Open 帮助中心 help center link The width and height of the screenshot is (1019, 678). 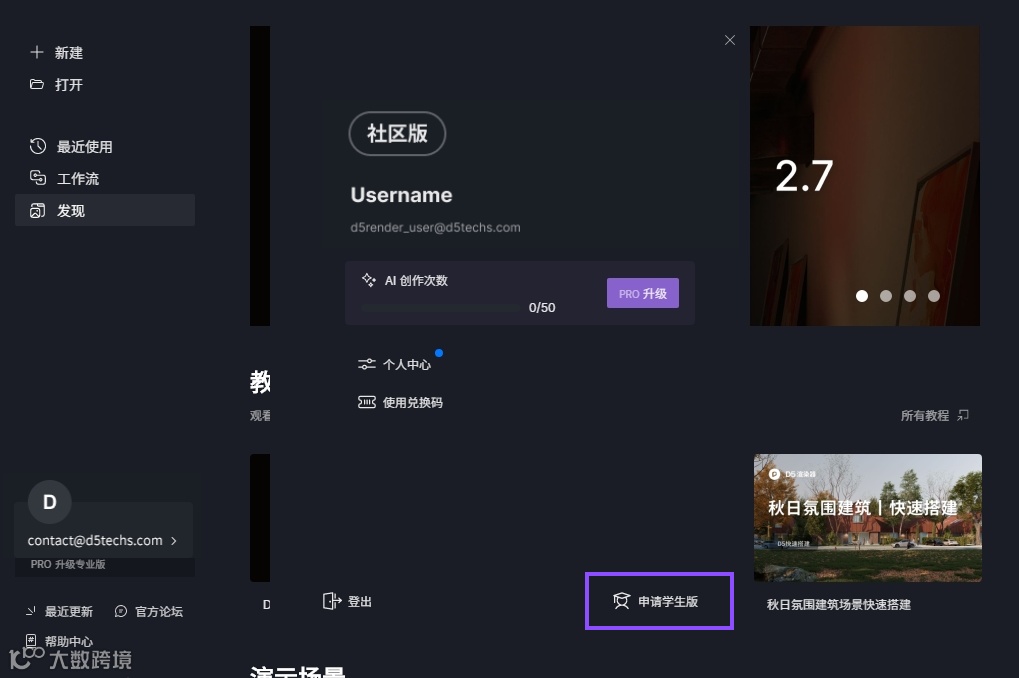click(59, 641)
